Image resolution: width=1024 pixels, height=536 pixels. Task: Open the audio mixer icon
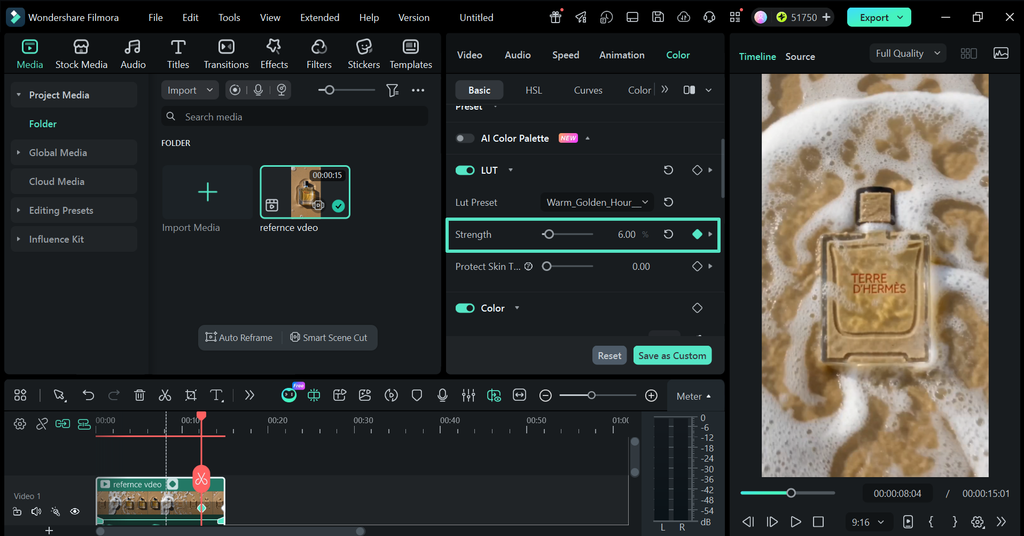468,395
